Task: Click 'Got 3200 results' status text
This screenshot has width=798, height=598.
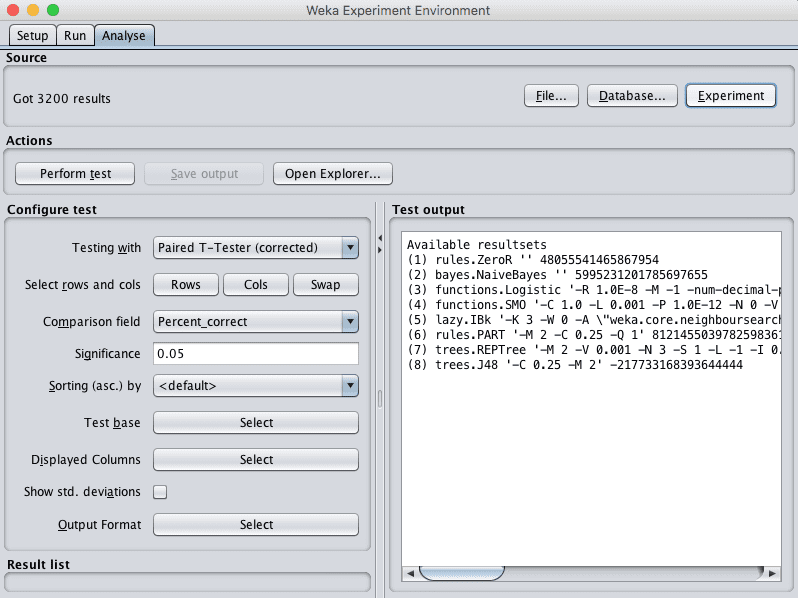Action: tap(62, 99)
